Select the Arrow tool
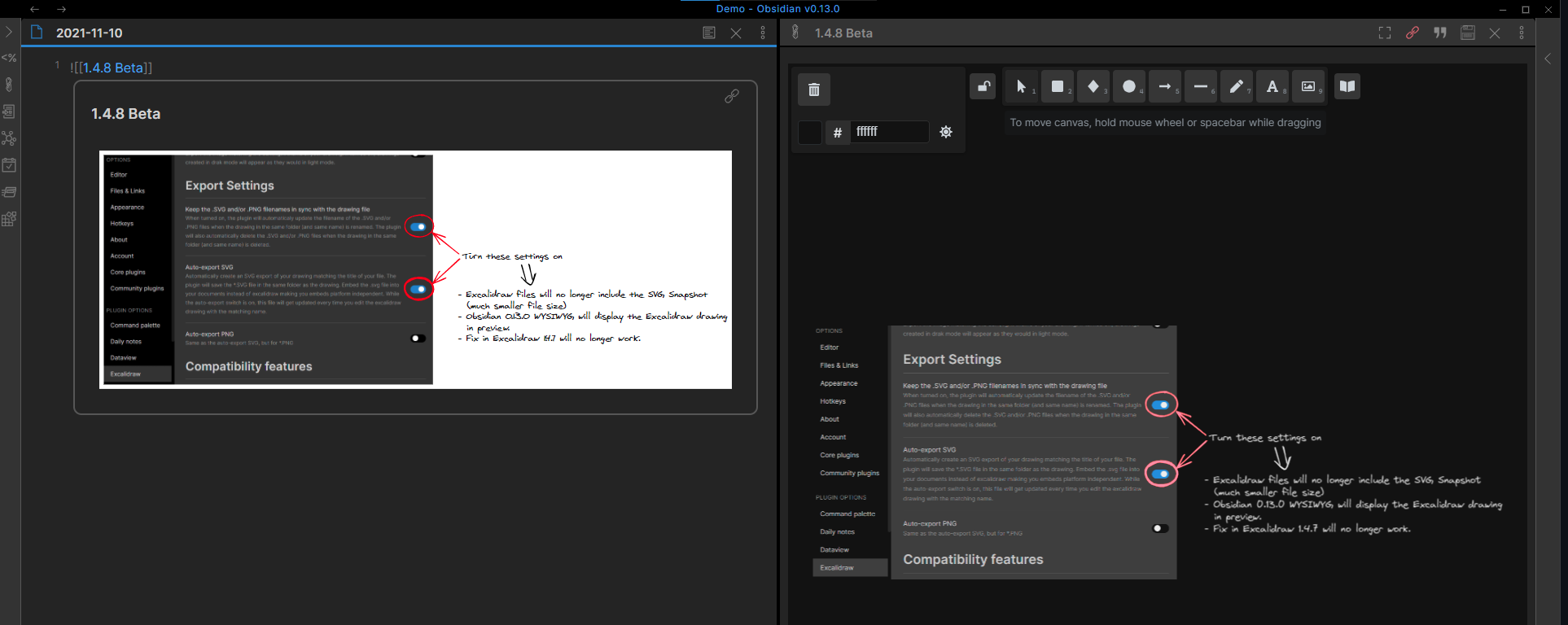1568x625 pixels. click(x=1165, y=86)
